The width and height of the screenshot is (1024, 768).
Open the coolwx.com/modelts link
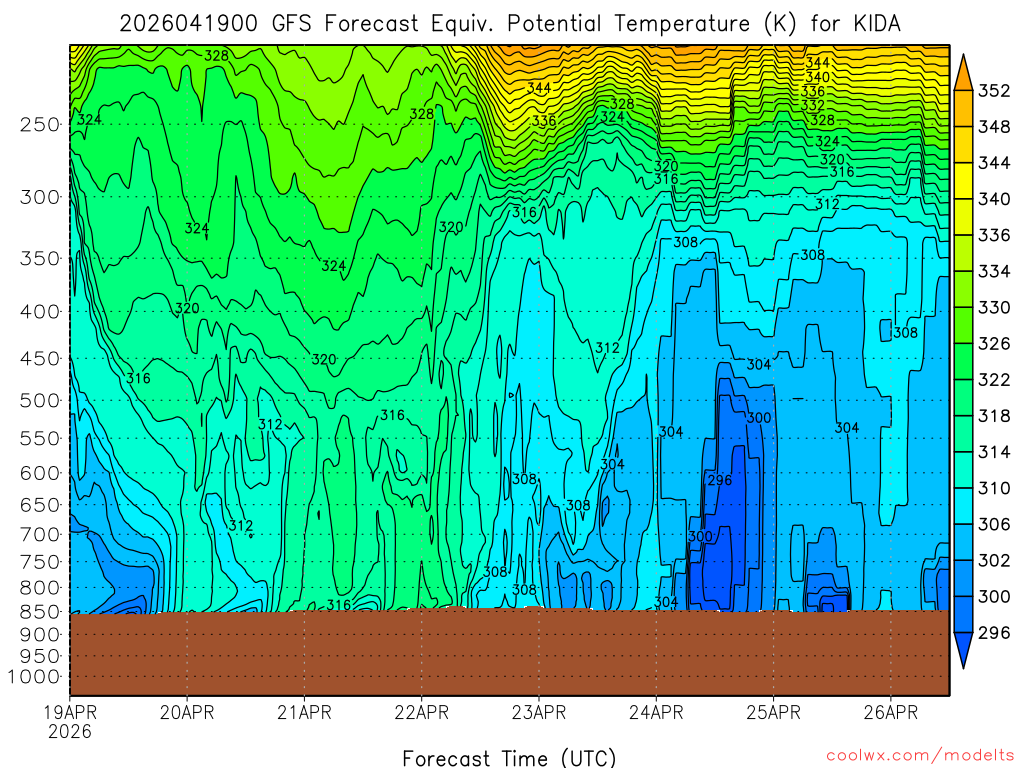coord(920,755)
